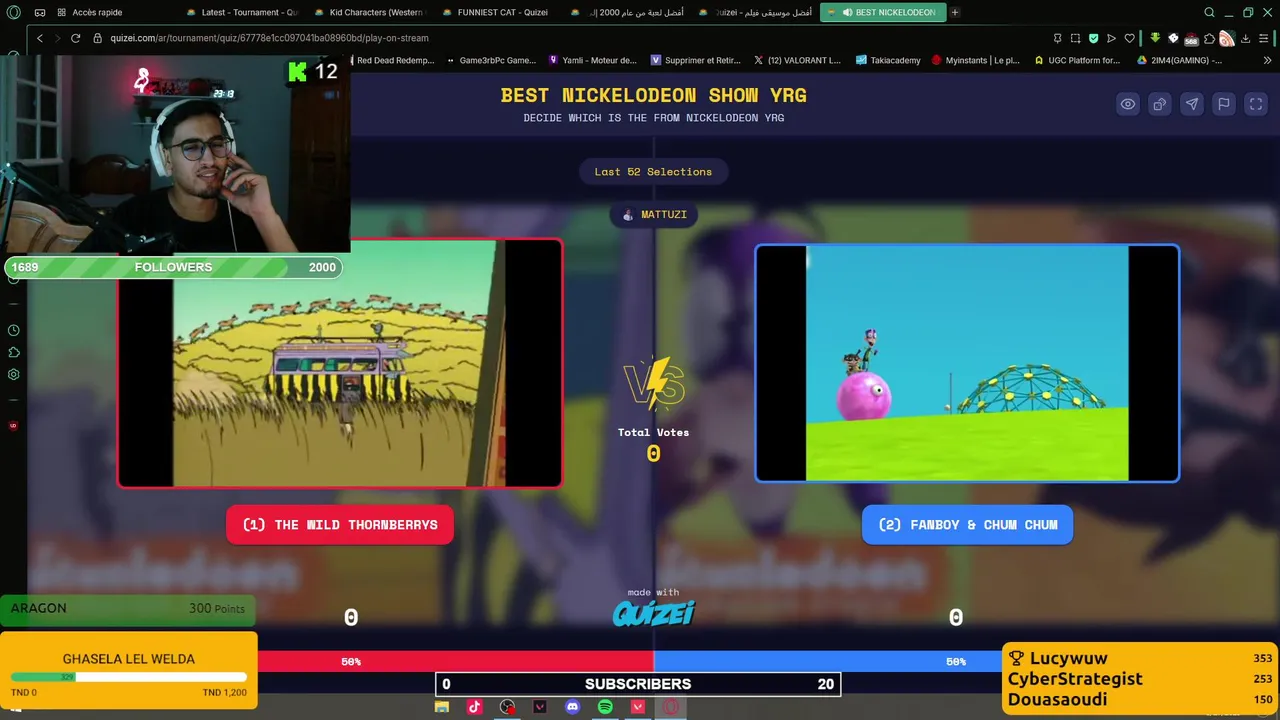Open browser downloads tray icon

(x=1245, y=38)
